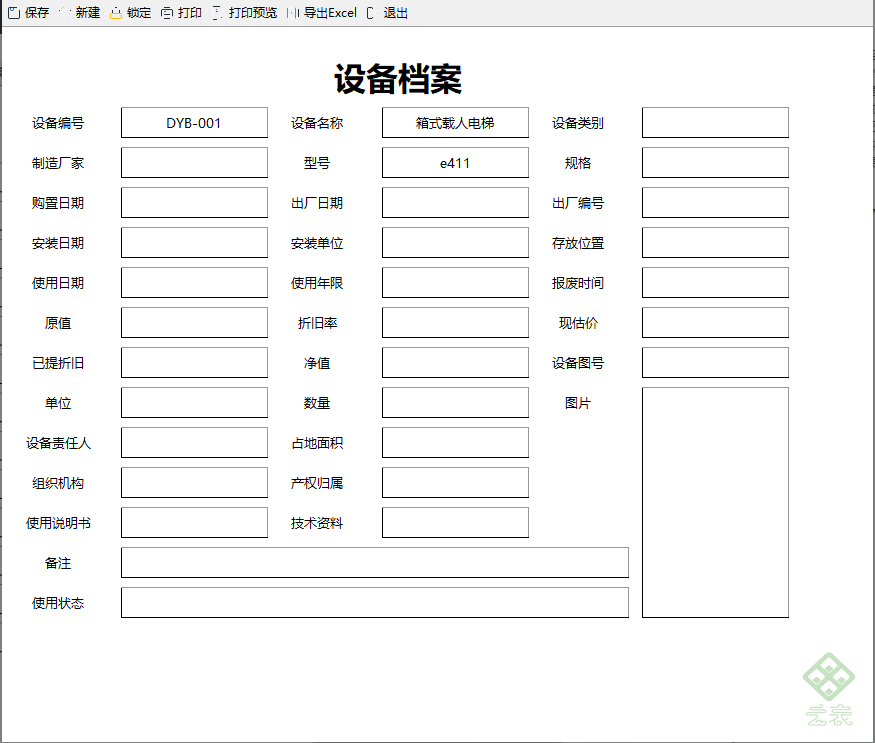Focus the 使用日期 input field
The width and height of the screenshot is (875, 743).
pos(194,282)
